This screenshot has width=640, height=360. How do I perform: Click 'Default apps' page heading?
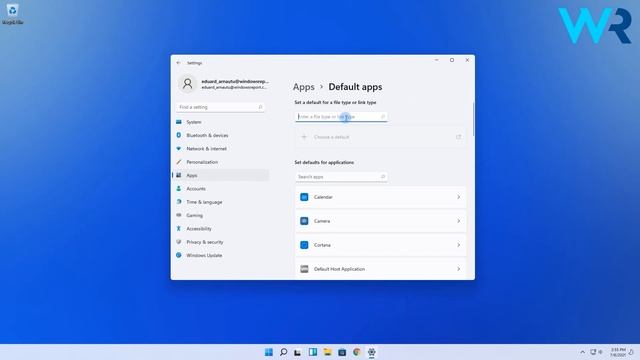tap(355, 87)
